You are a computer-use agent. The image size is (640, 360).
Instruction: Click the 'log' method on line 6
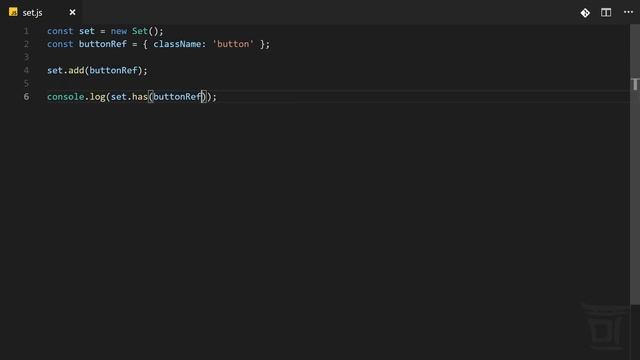[x=97, y=97]
